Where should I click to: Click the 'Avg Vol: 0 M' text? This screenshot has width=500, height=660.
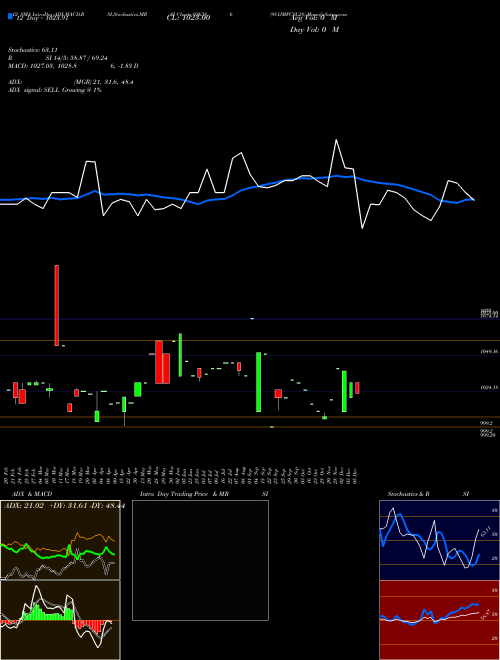tap(314, 18)
